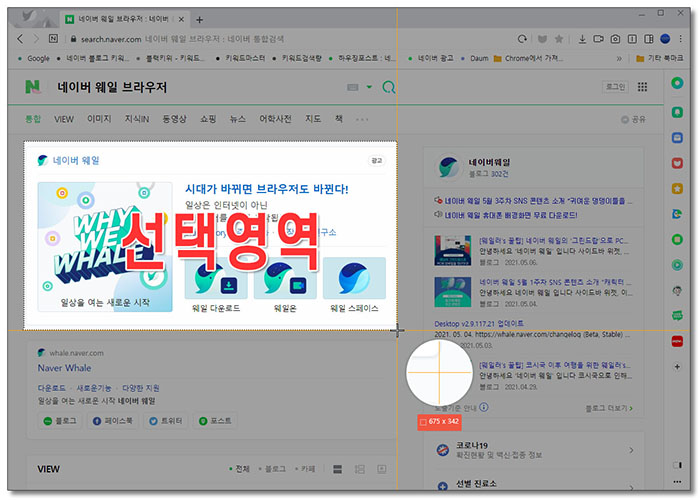Open the browser three-dot main menu

click(x=680, y=39)
